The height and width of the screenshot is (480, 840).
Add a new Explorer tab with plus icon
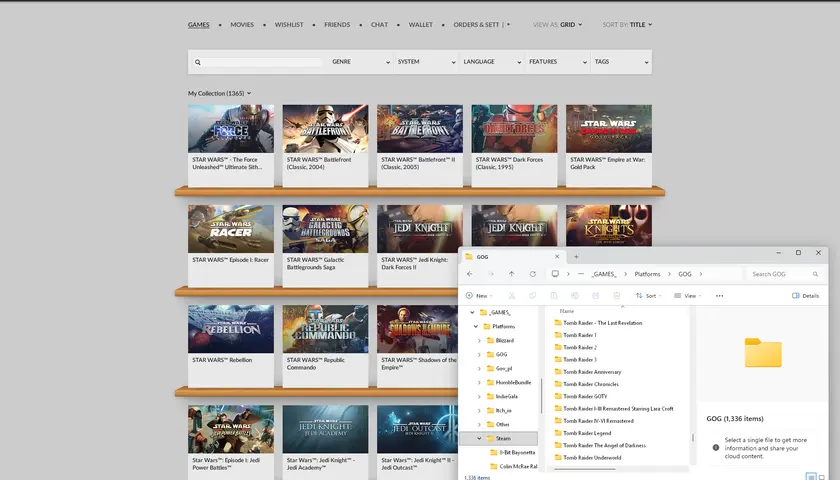576,257
